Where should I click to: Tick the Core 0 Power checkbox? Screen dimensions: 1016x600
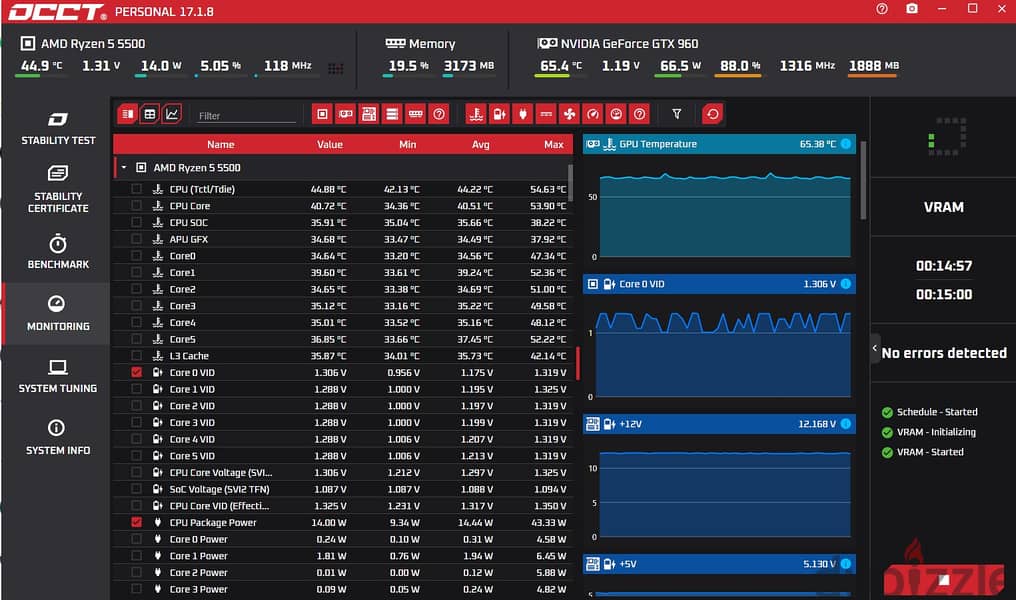136,538
